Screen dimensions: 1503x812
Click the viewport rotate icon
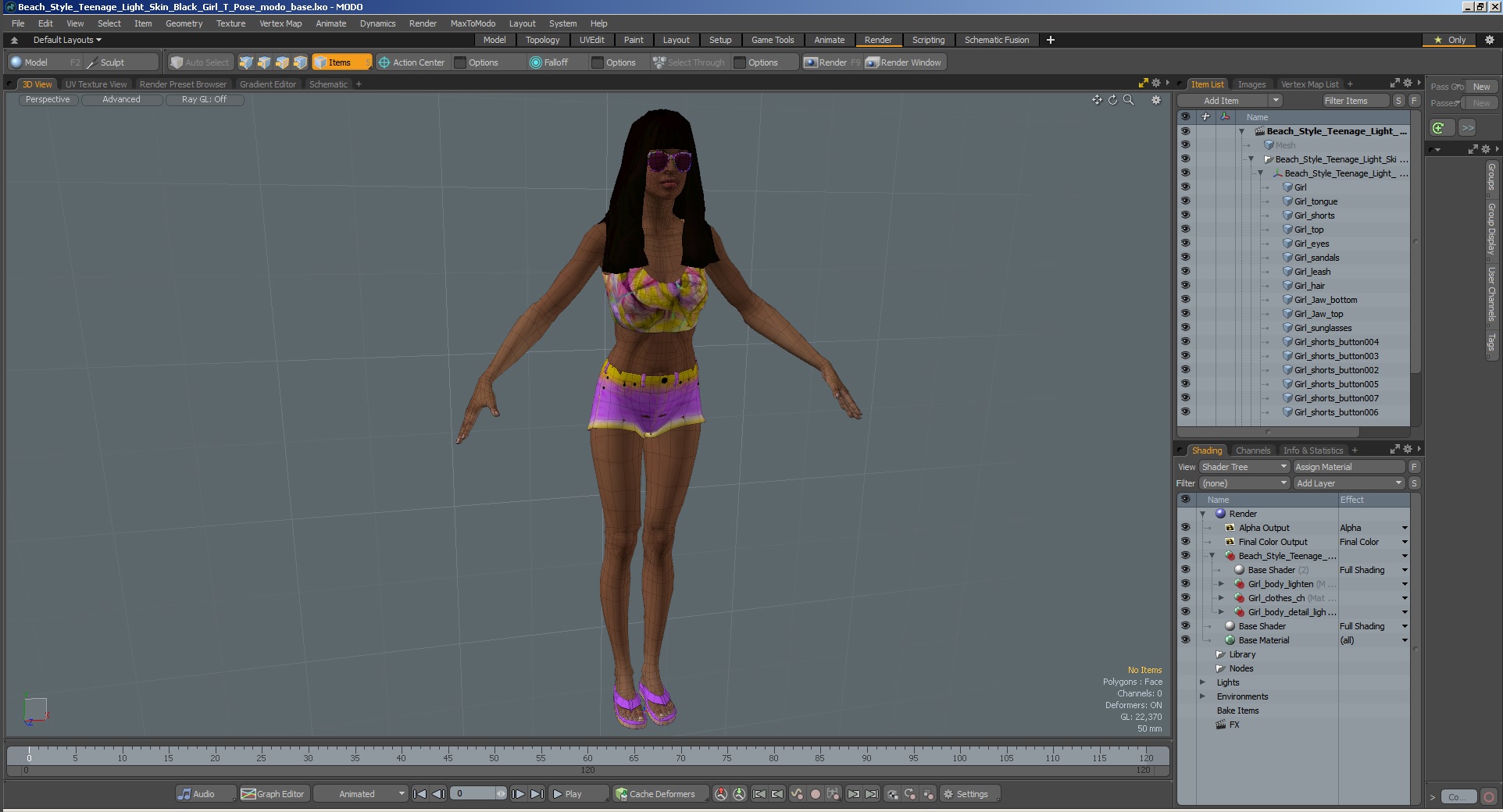coord(1112,100)
